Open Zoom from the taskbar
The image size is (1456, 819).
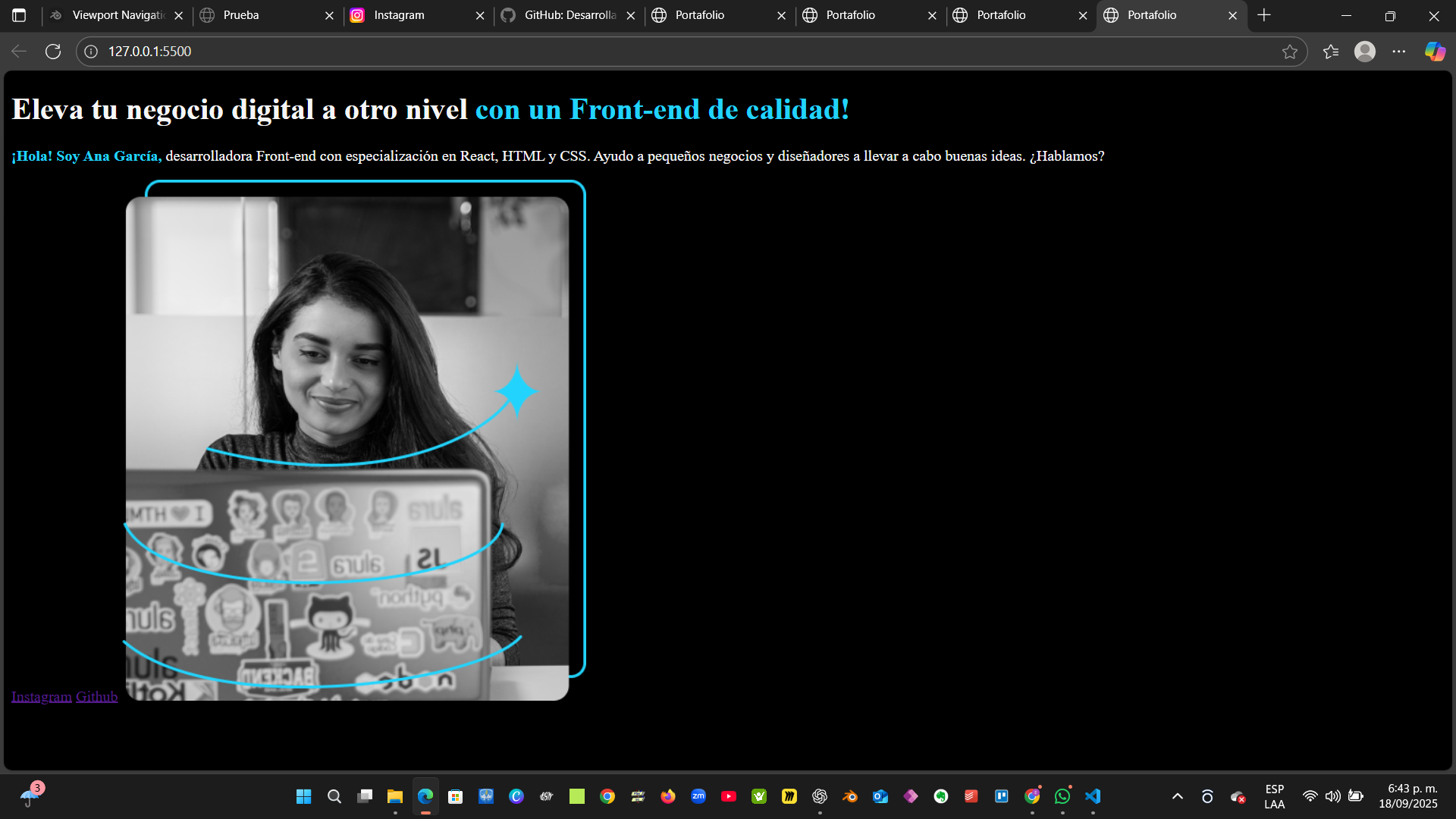click(698, 796)
